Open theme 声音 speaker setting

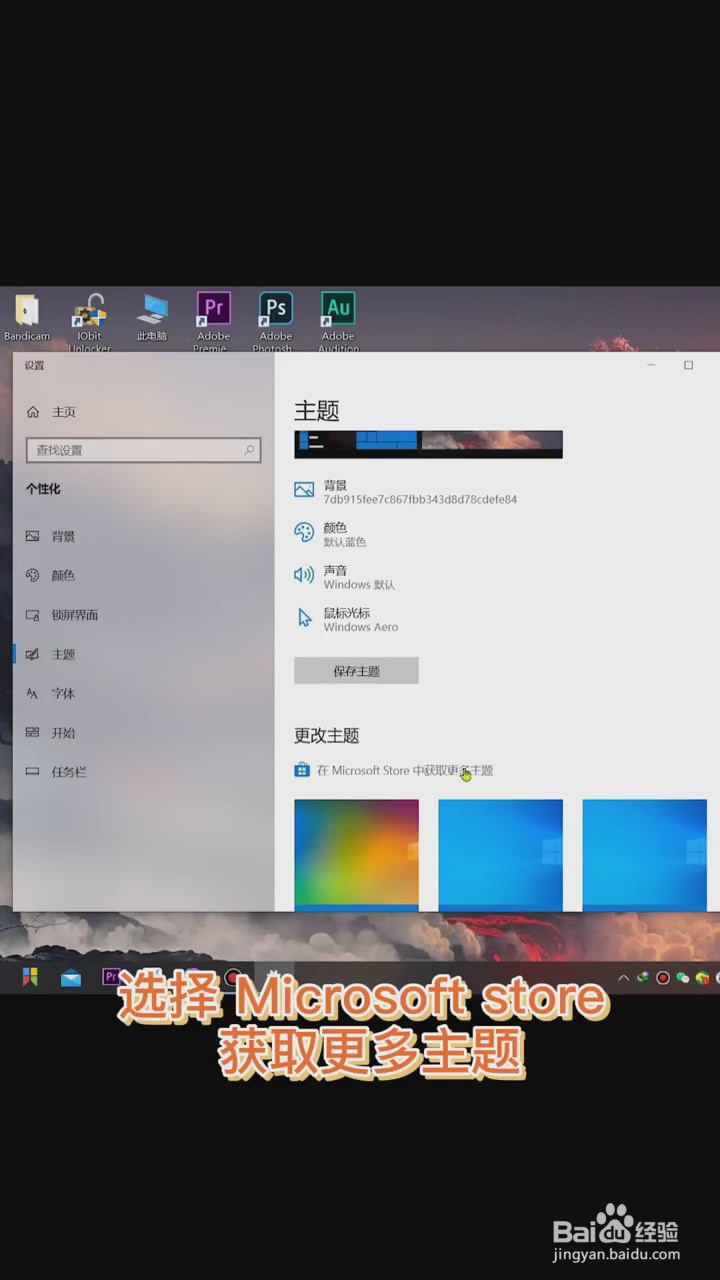coord(345,577)
